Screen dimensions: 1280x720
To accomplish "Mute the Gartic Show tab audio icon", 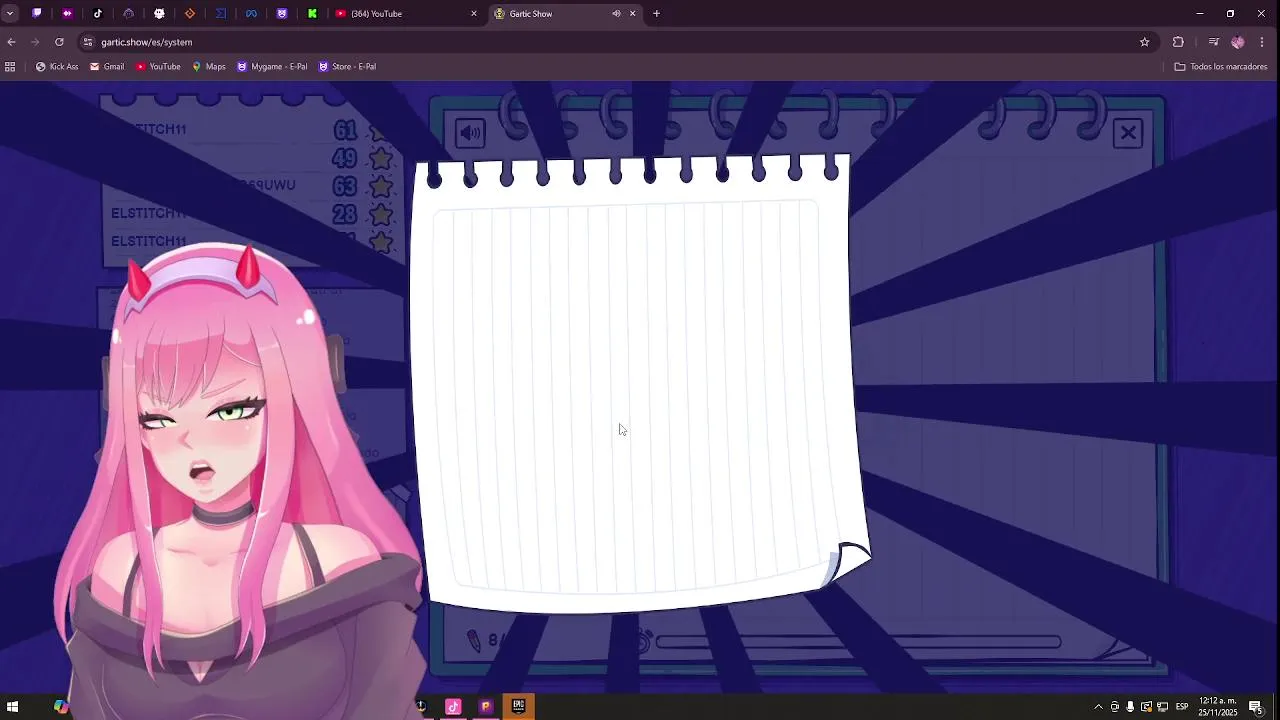I will (x=616, y=14).
